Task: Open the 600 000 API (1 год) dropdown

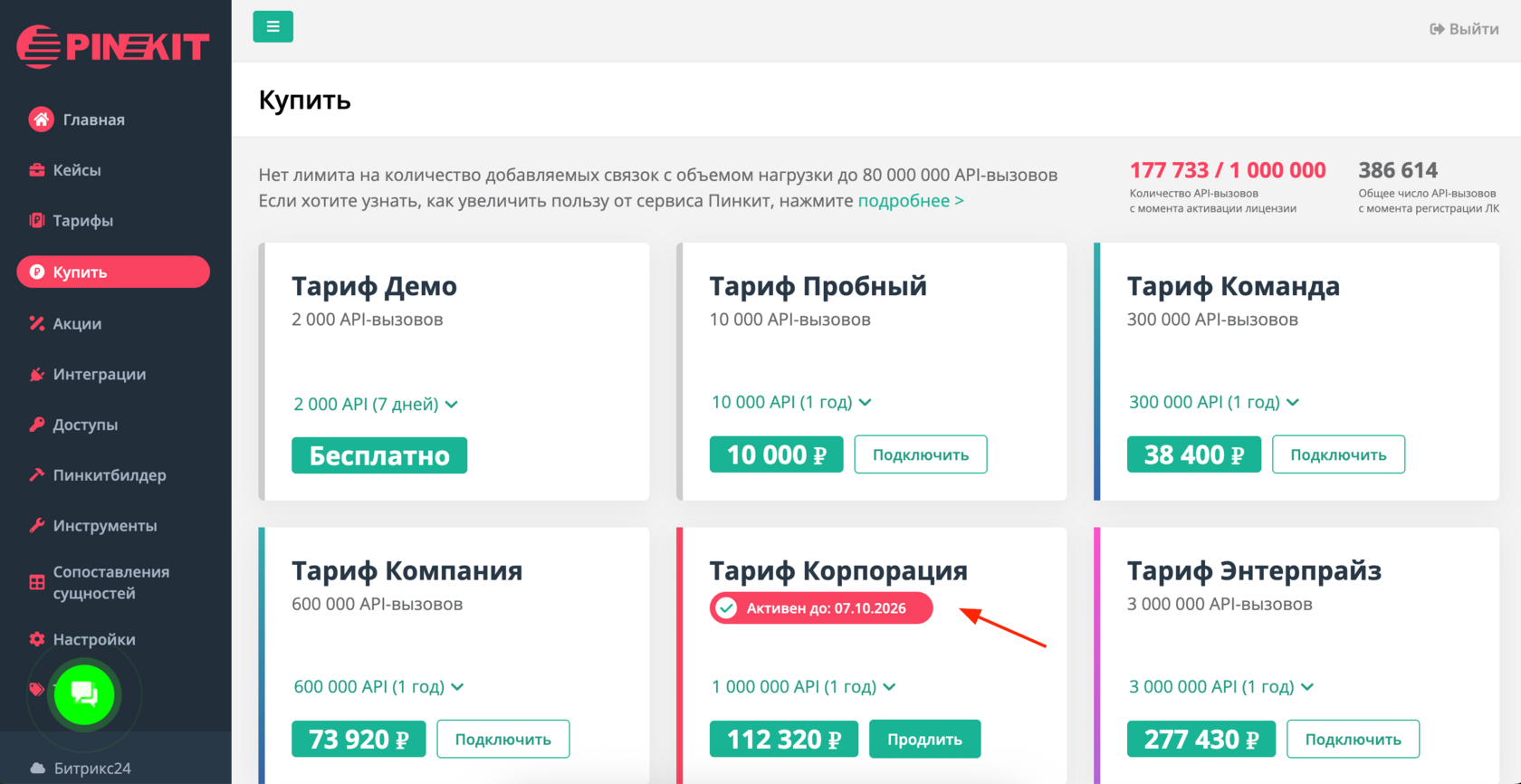Action: coord(378,686)
